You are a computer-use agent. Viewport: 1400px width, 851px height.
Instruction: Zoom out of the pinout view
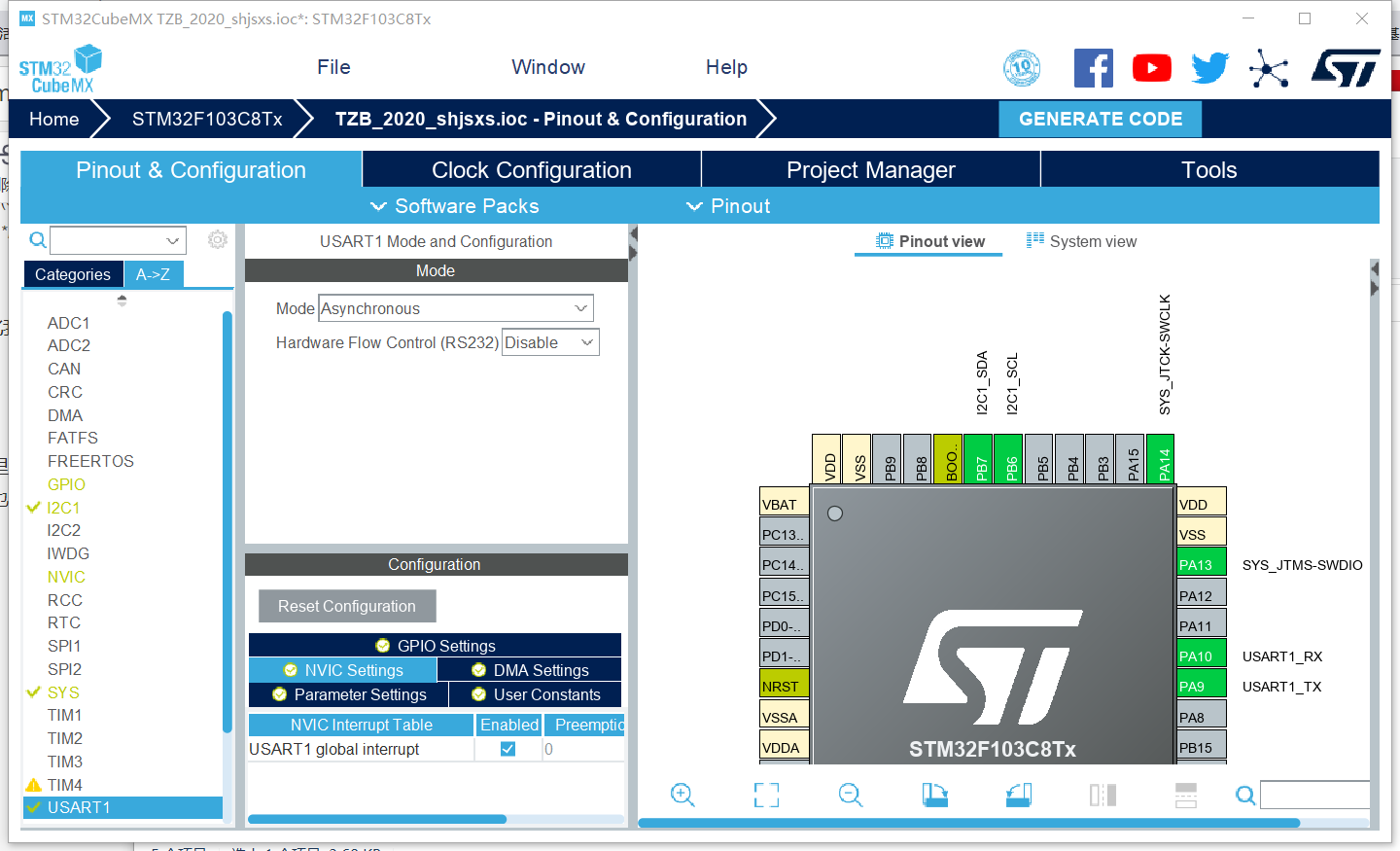[x=850, y=795]
